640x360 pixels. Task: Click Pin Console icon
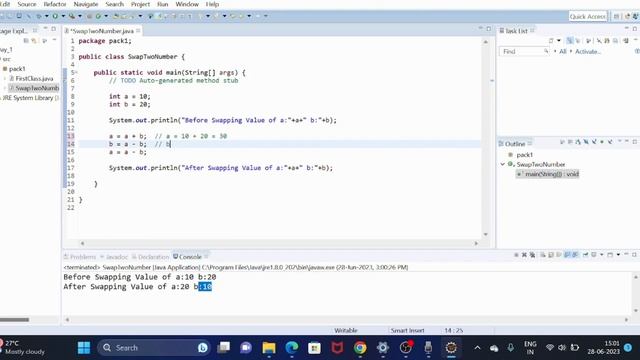[x=585, y=255]
